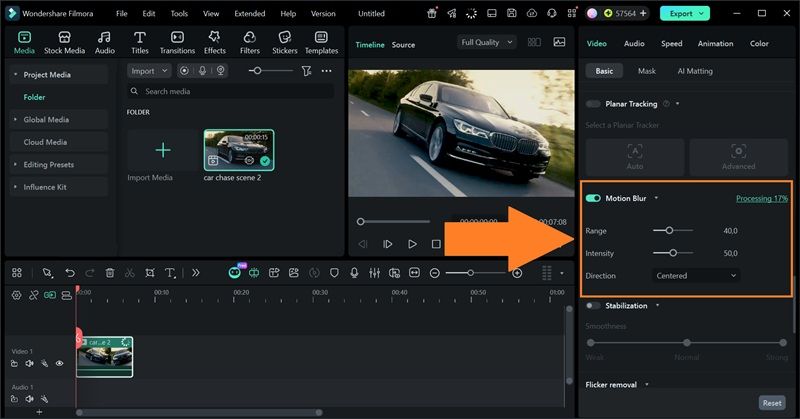The height and width of the screenshot is (419, 800).
Task: Switch preview to Source
Action: (403, 45)
